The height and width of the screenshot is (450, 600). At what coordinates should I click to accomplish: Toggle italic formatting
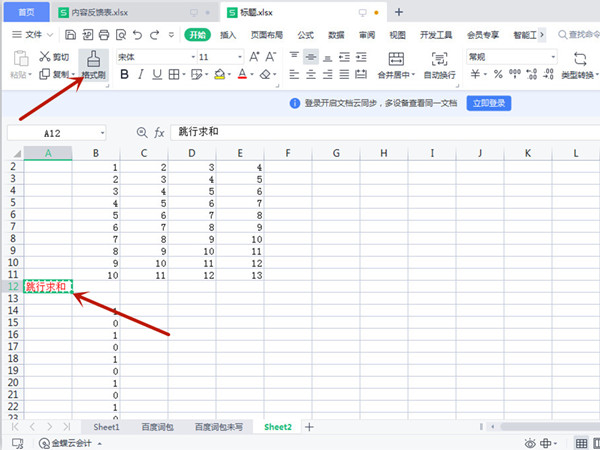tap(142, 74)
